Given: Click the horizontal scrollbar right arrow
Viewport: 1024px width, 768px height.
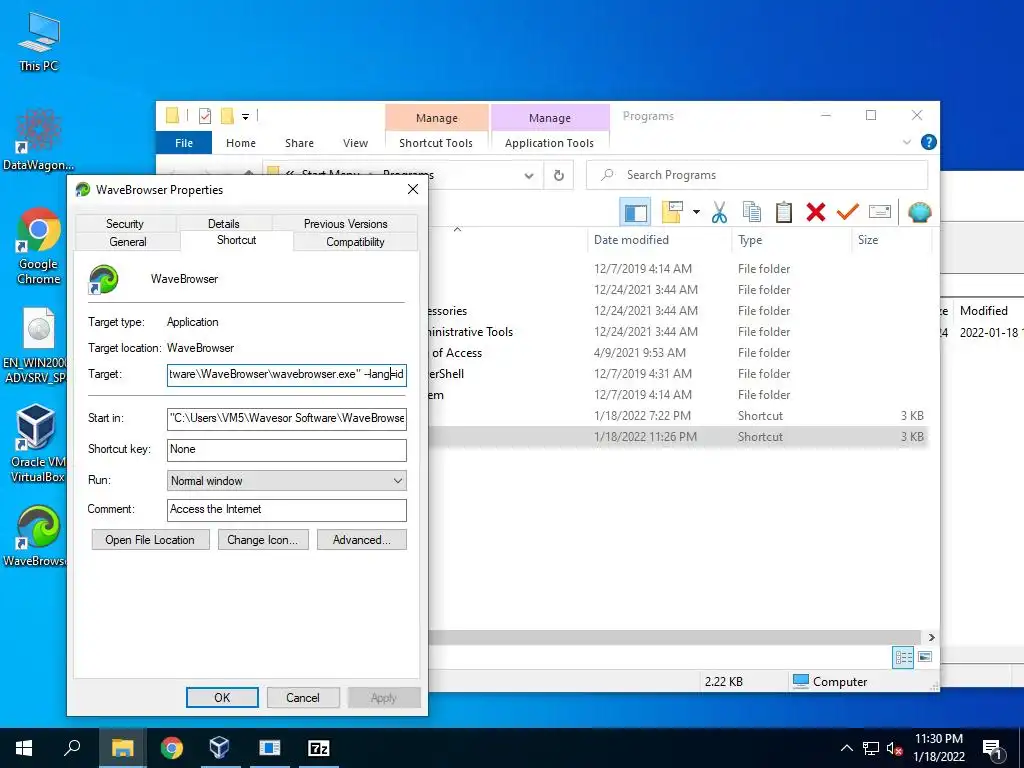Looking at the screenshot, I should click(932, 637).
